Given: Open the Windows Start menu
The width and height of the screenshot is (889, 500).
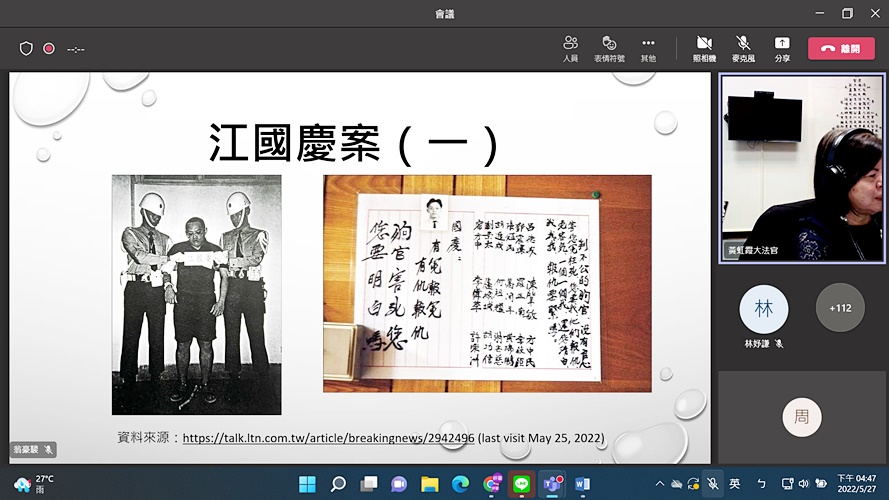Looking at the screenshot, I should pyautogui.click(x=307, y=484).
